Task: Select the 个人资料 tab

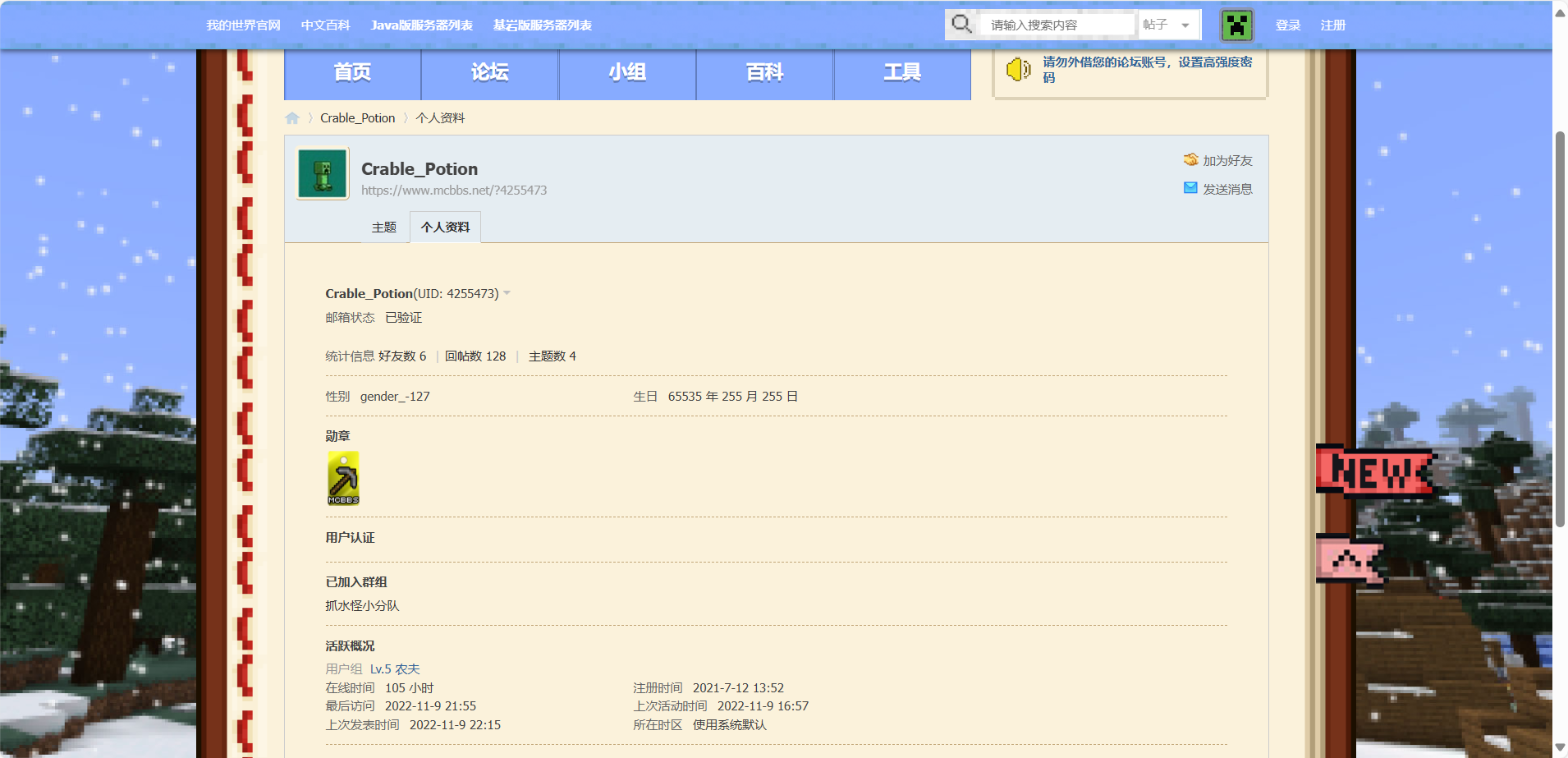Action: tap(445, 227)
